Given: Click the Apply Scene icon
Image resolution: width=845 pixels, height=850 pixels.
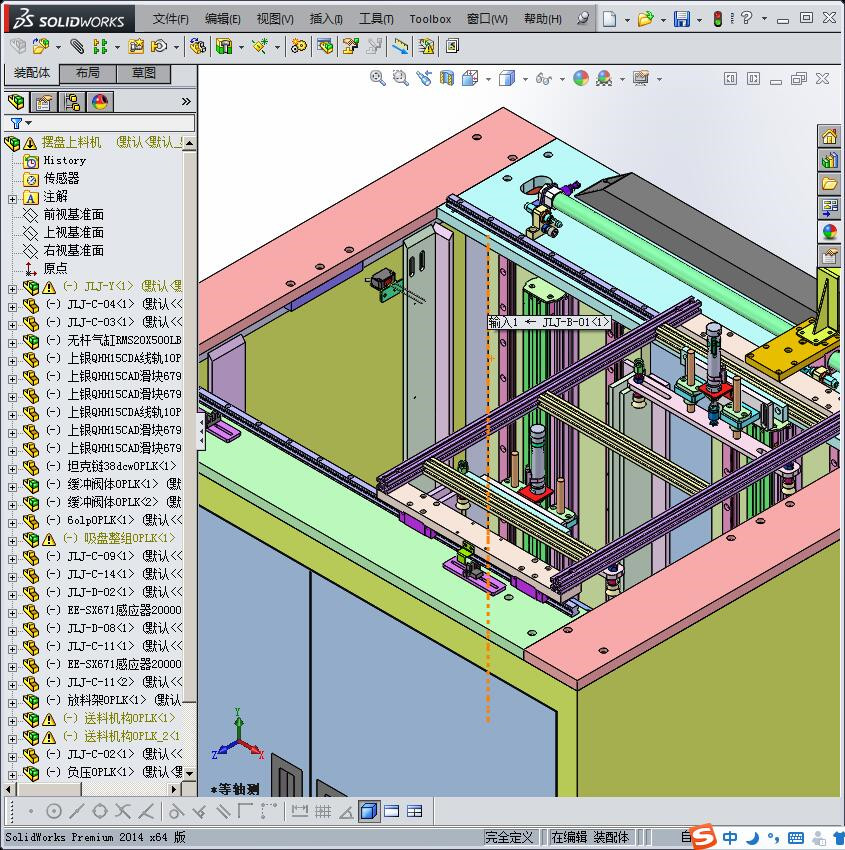Looking at the screenshot, I should coord(604,79).
